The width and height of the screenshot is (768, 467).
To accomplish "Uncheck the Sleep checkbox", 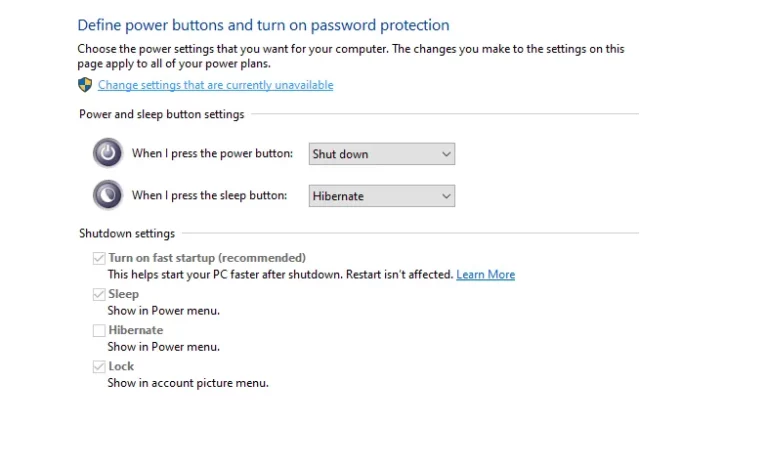I will click(x=99, y=295).
